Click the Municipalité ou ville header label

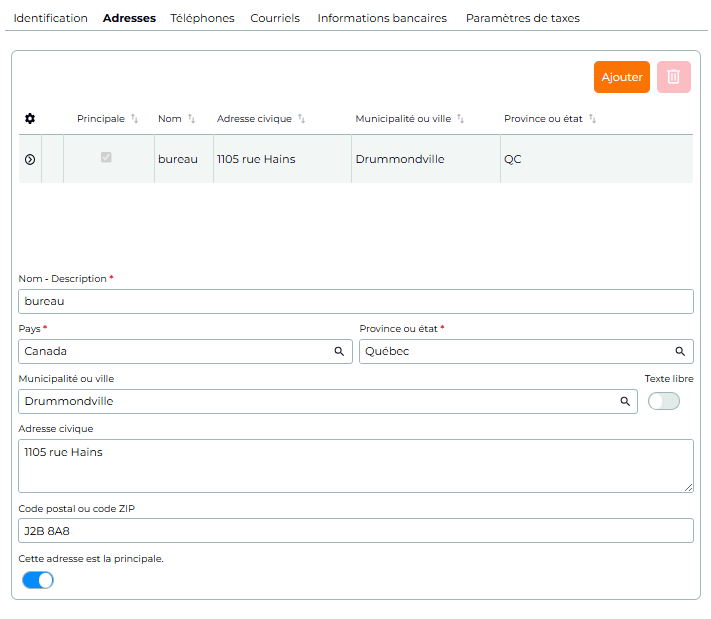403,119
